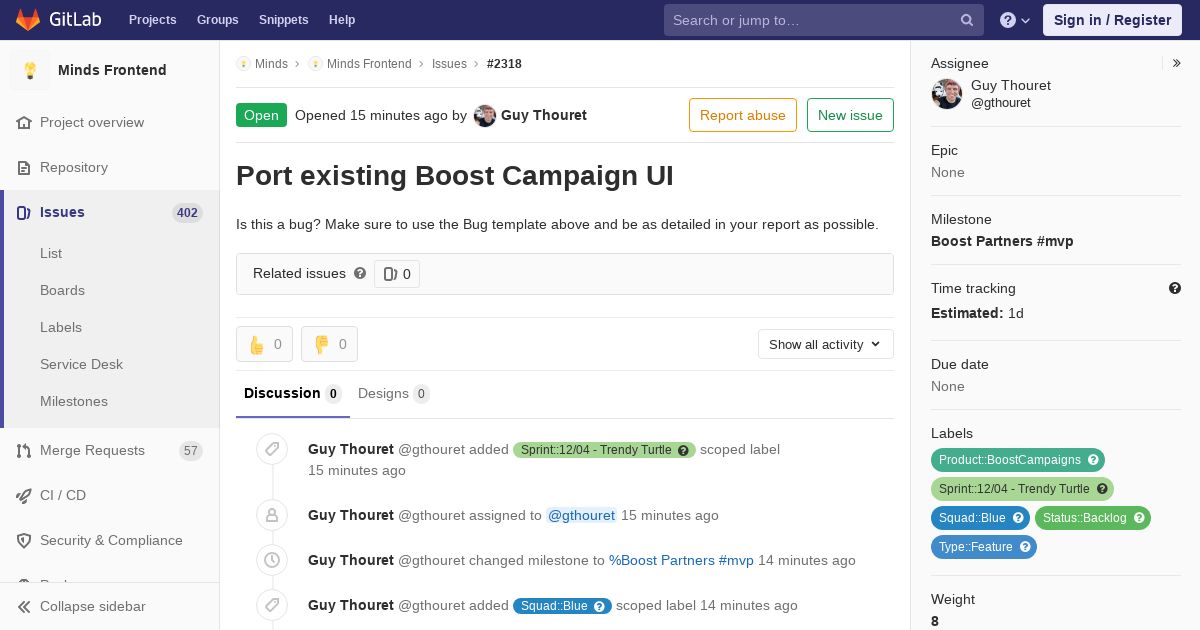Click the thumbs up reaction button
1200x630 pixels.
pyautogui.click(x=265, y=344)
